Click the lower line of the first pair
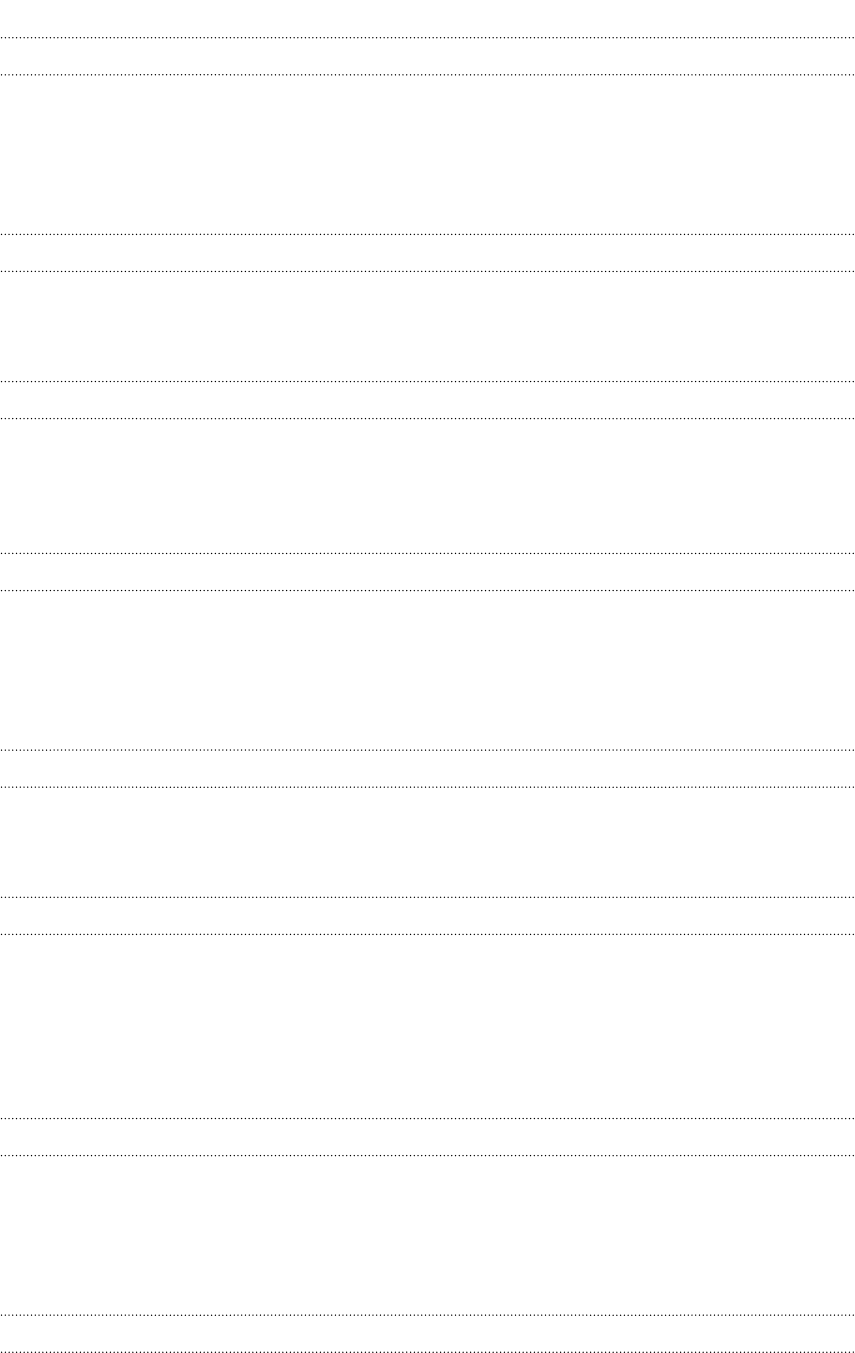Screen dimensions: 855x1353 click(427, 75)
